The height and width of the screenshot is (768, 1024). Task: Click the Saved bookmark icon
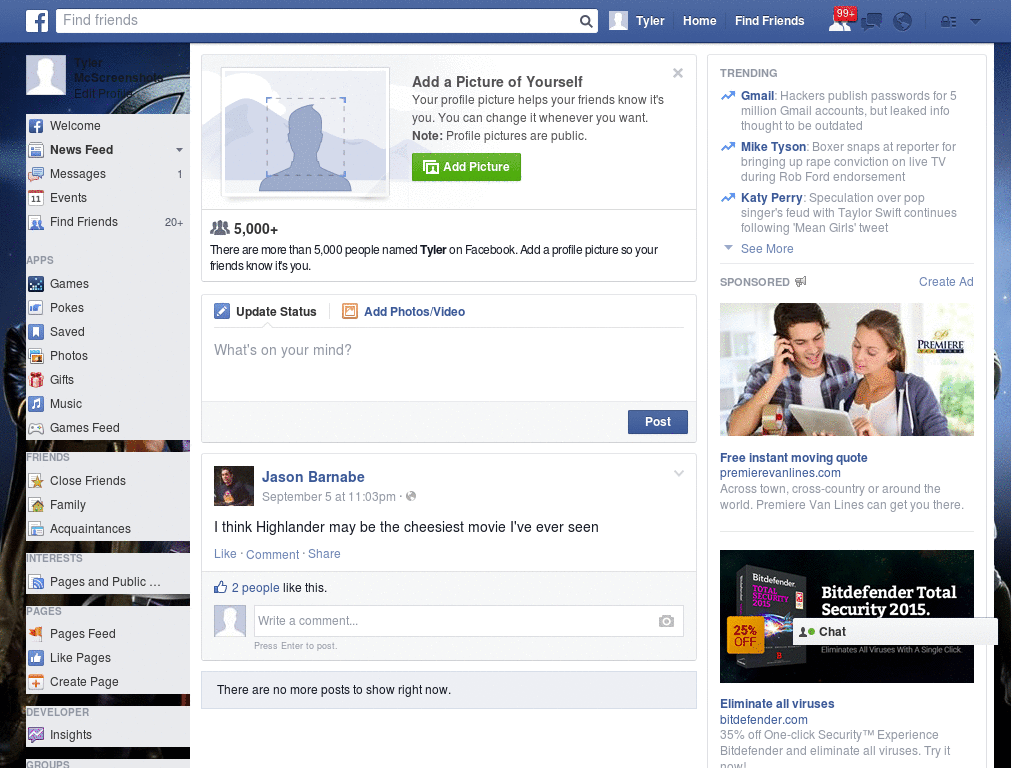36,332
